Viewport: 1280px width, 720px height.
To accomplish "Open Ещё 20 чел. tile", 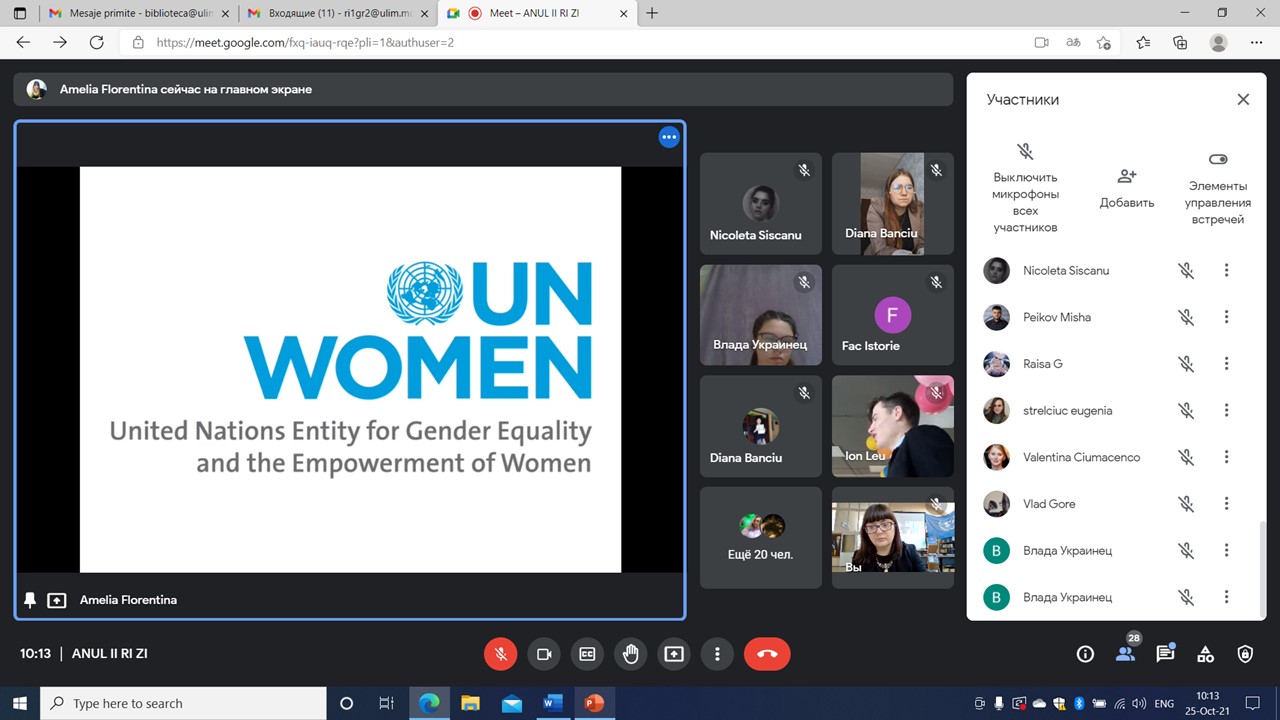I will [x=760, y=537].
